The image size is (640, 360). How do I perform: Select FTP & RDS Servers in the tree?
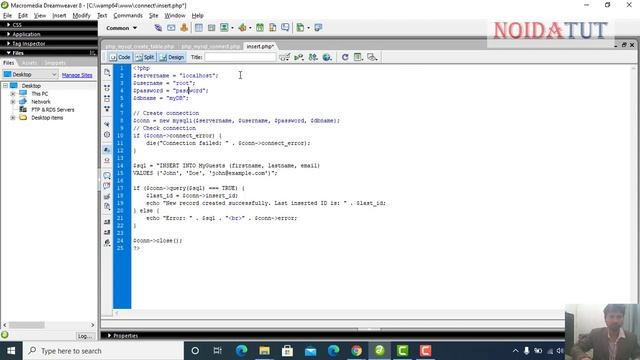click(x=53, y=109)
